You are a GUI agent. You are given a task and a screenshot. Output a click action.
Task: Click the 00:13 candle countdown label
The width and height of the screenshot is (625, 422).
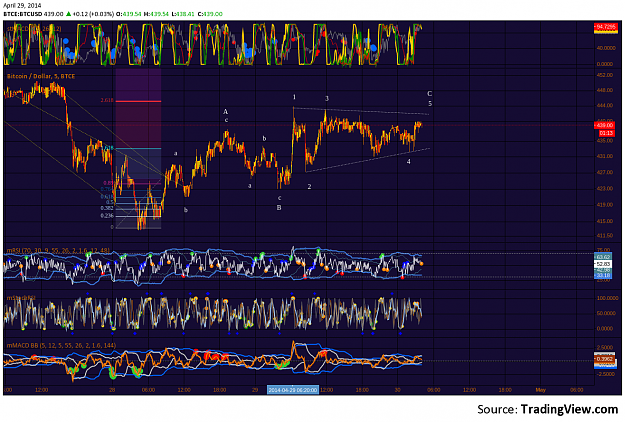point(605,133)
